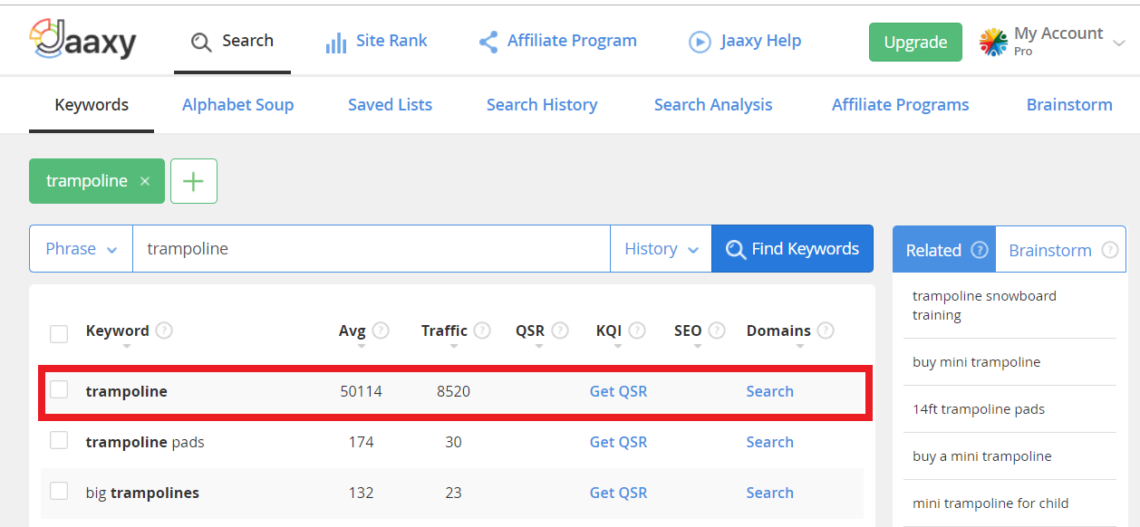Select the big trampolines row checkbox
Viewport: 1140px width, 527px height.
click(x=59, y=491)
